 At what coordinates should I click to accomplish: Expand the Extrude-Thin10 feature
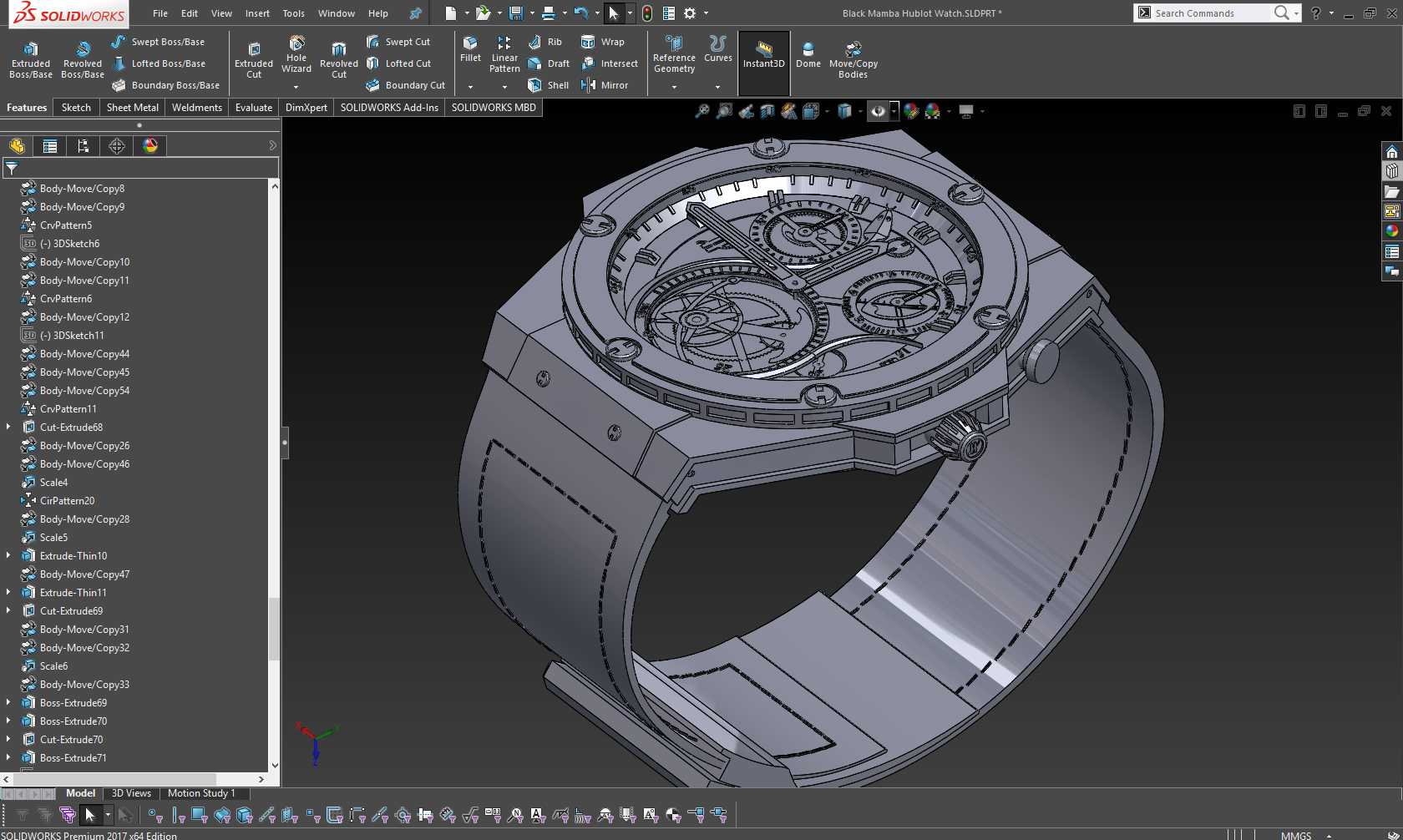click(x=8, y=555)
